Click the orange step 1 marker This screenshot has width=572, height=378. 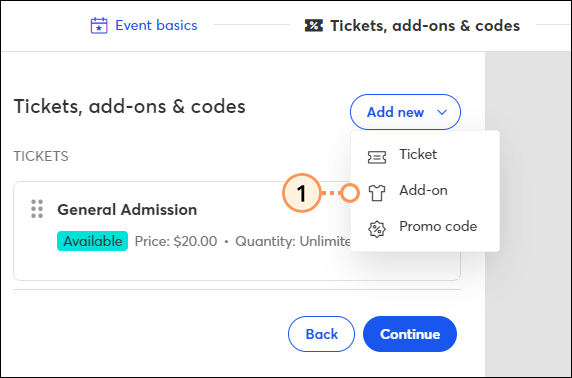[x=301, y=193]
